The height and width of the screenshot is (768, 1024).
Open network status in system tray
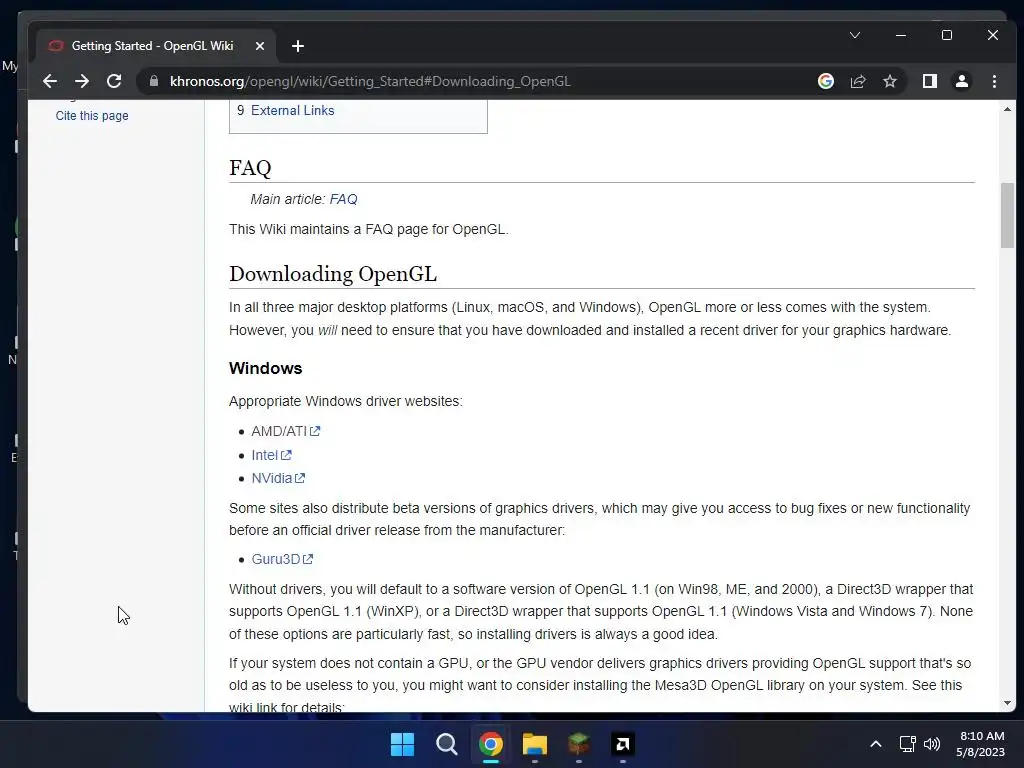tap(907, 744)
